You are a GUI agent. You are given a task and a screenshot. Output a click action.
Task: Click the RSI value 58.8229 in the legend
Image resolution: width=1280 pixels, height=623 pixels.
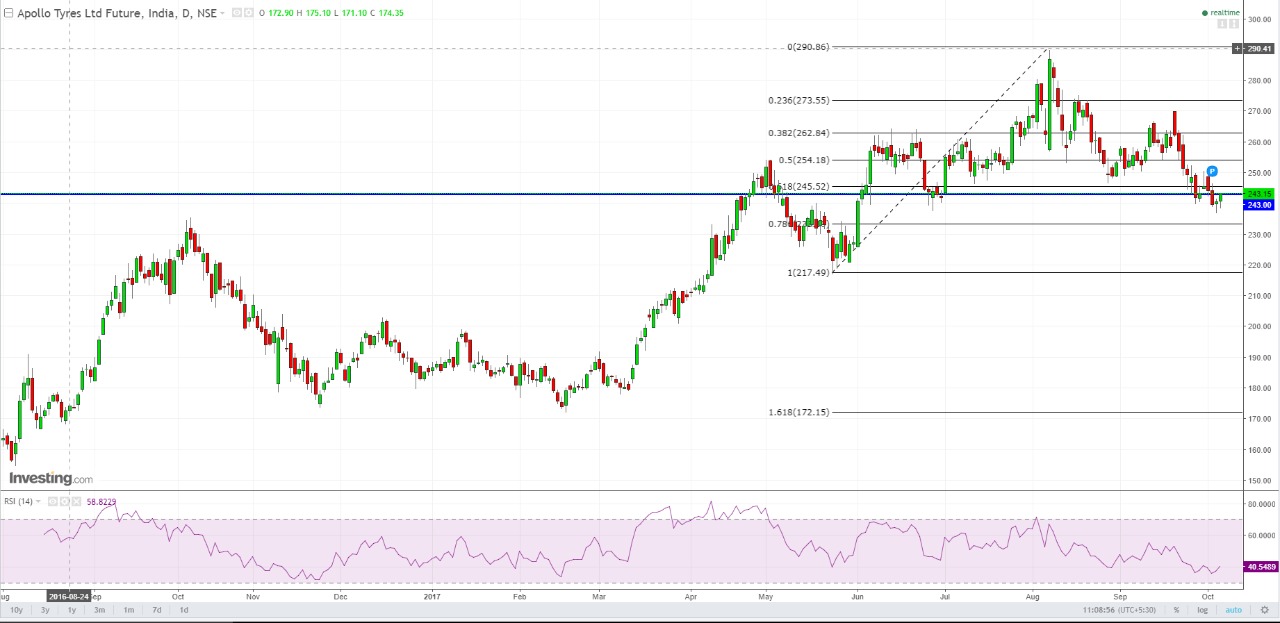tap(101, 501)
